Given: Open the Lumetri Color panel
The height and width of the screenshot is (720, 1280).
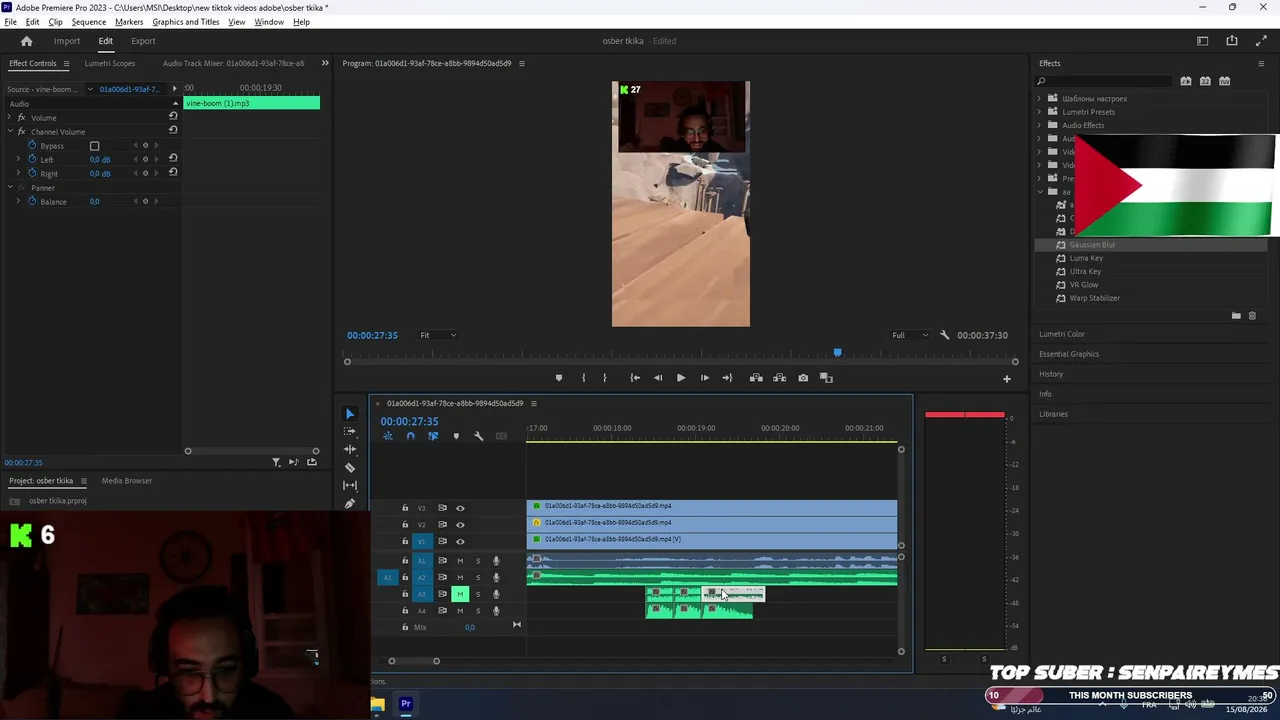Looking at the screenshot, I should pos(1062,334).
